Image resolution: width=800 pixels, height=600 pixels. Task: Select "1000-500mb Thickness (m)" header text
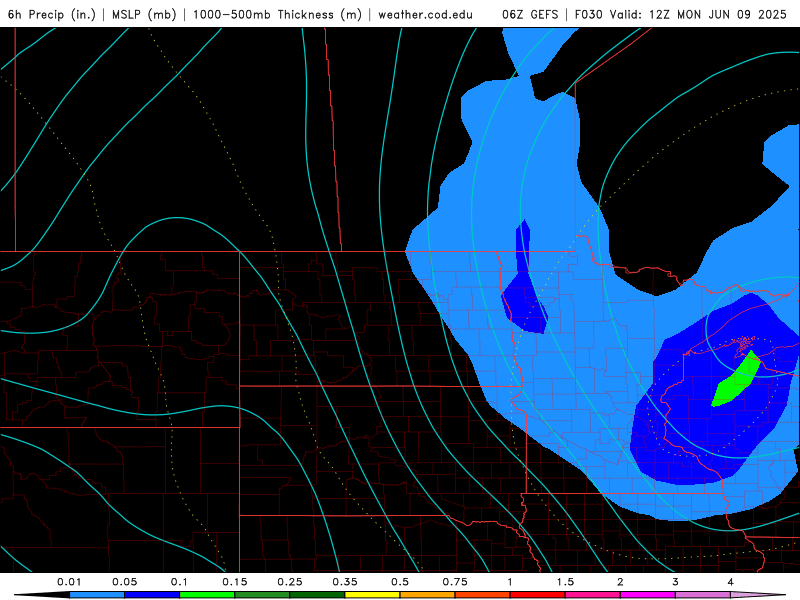[277, 14]
